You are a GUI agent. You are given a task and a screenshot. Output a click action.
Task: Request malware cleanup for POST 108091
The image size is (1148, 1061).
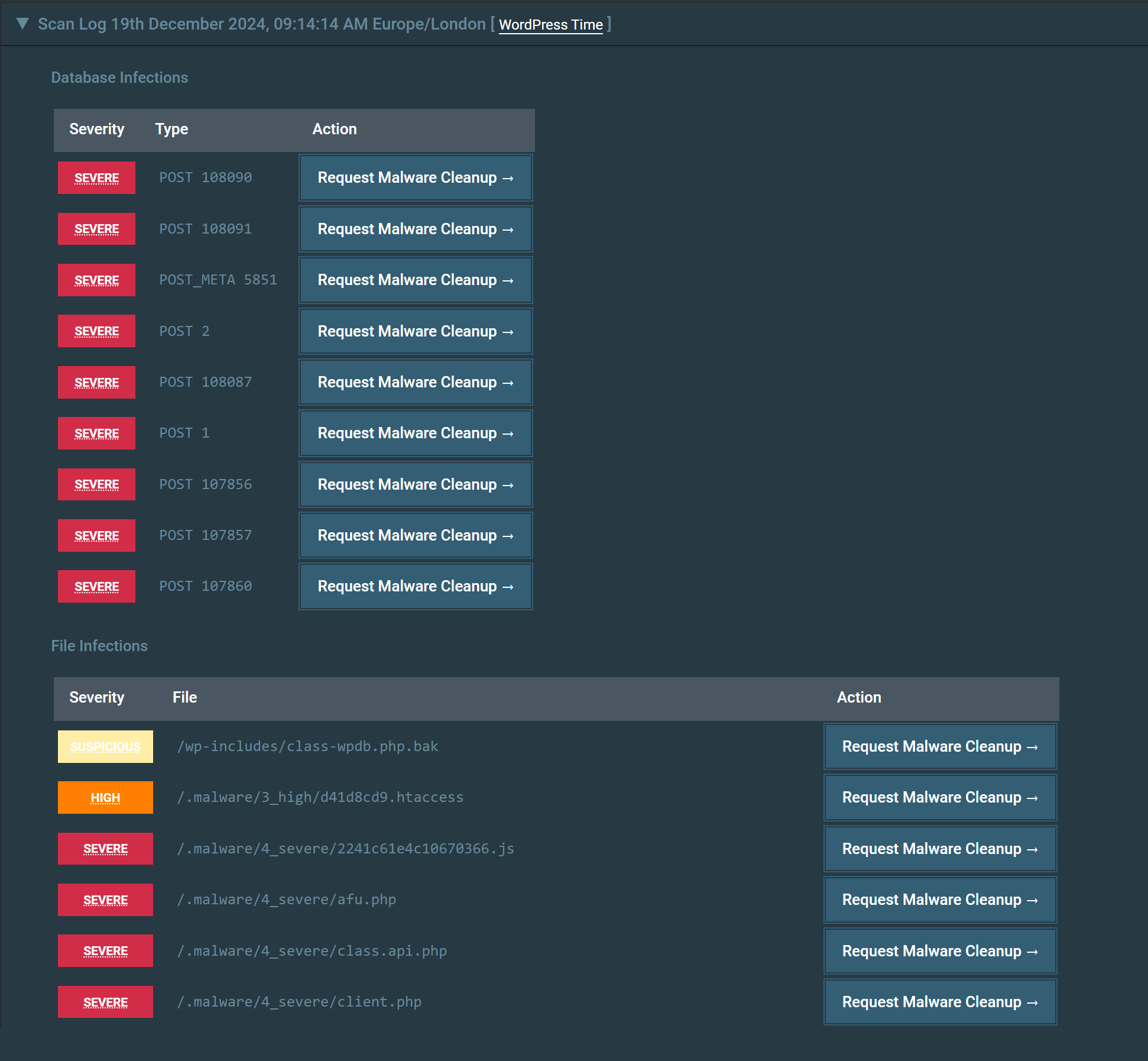[x=416, y=229]
